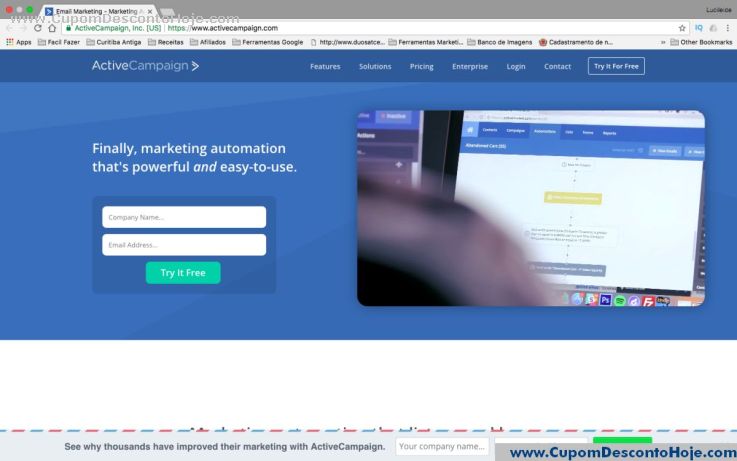Open the Enterprise nav item
The width and height of the screenshot is (737, 461).
pos(470,66)
